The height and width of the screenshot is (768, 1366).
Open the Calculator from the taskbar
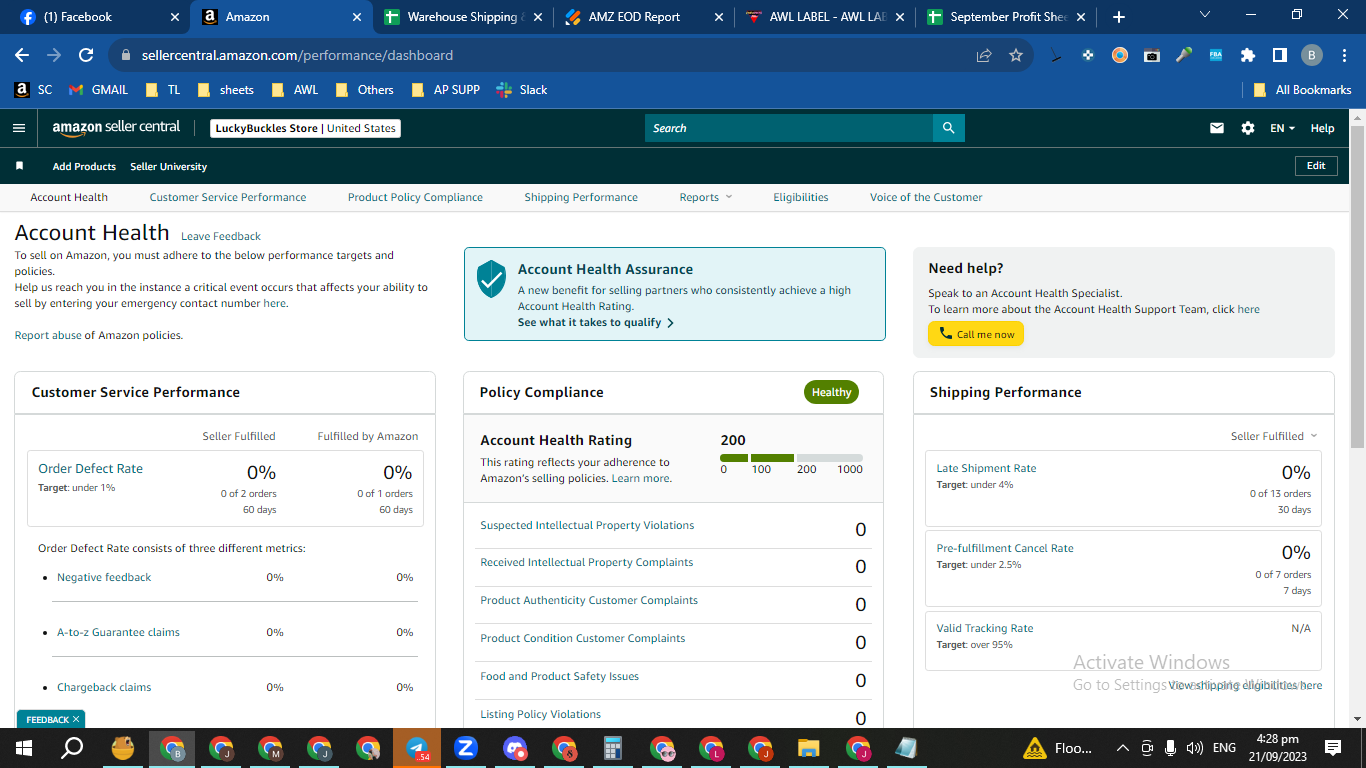tap(613, 748)
